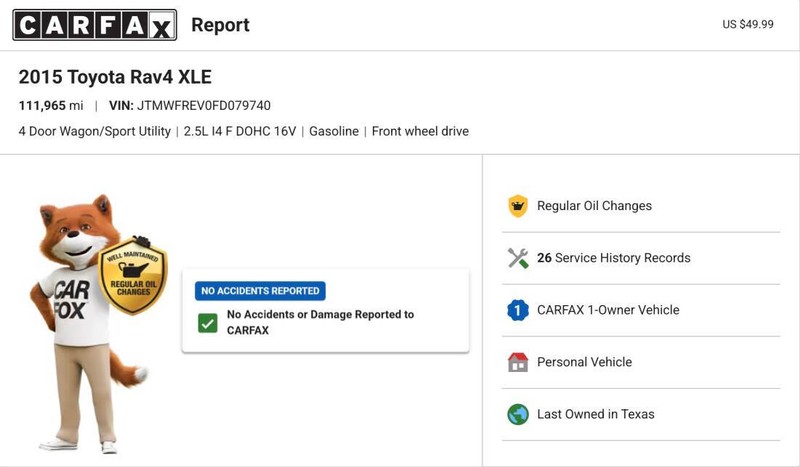Select the Regular Oil Changes text
This screenshot has height=467, width=800.
(594, 206)
